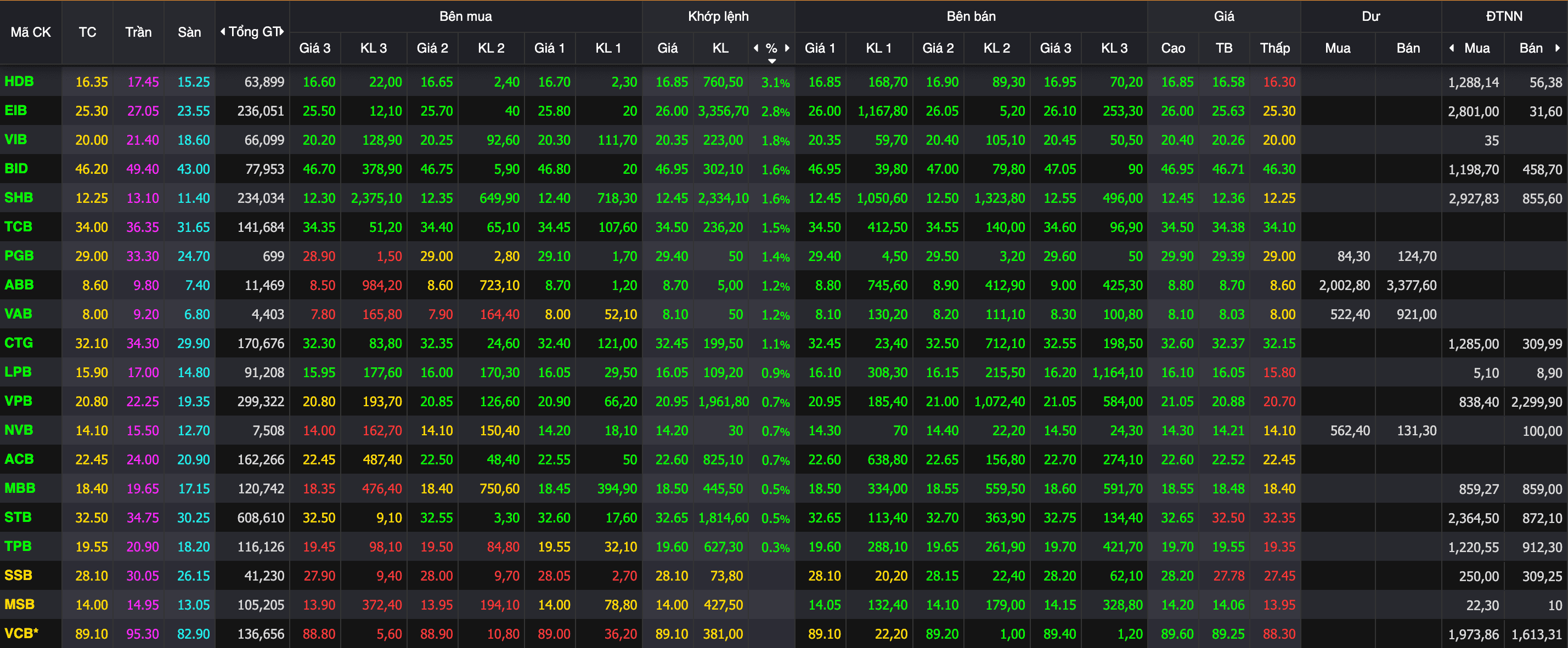Click right arrow beside % column header
The image size is (1568, 648).
click(787, 48)
